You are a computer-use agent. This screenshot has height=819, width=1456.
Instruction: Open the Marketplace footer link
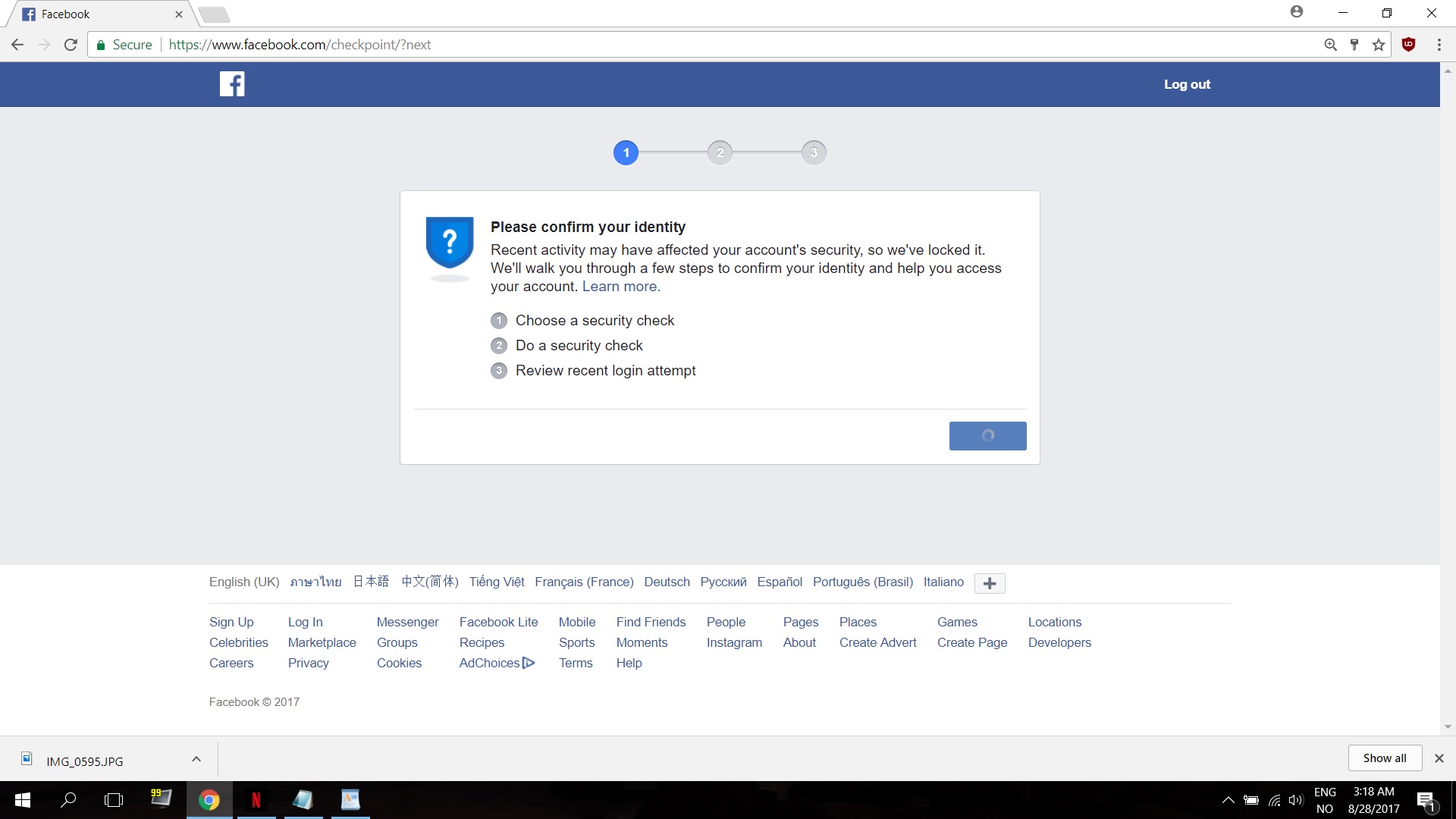[322, 642]
